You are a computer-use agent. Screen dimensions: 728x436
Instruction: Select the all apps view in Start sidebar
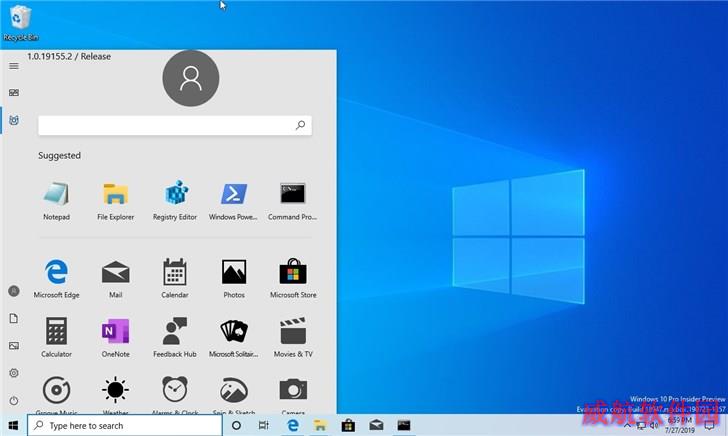point(14,120)
